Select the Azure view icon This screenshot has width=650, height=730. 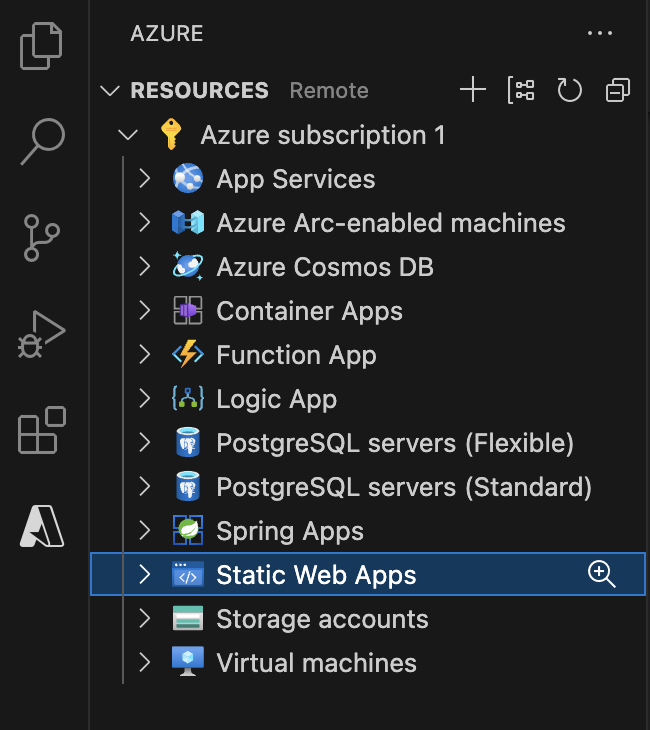point(42,527)
